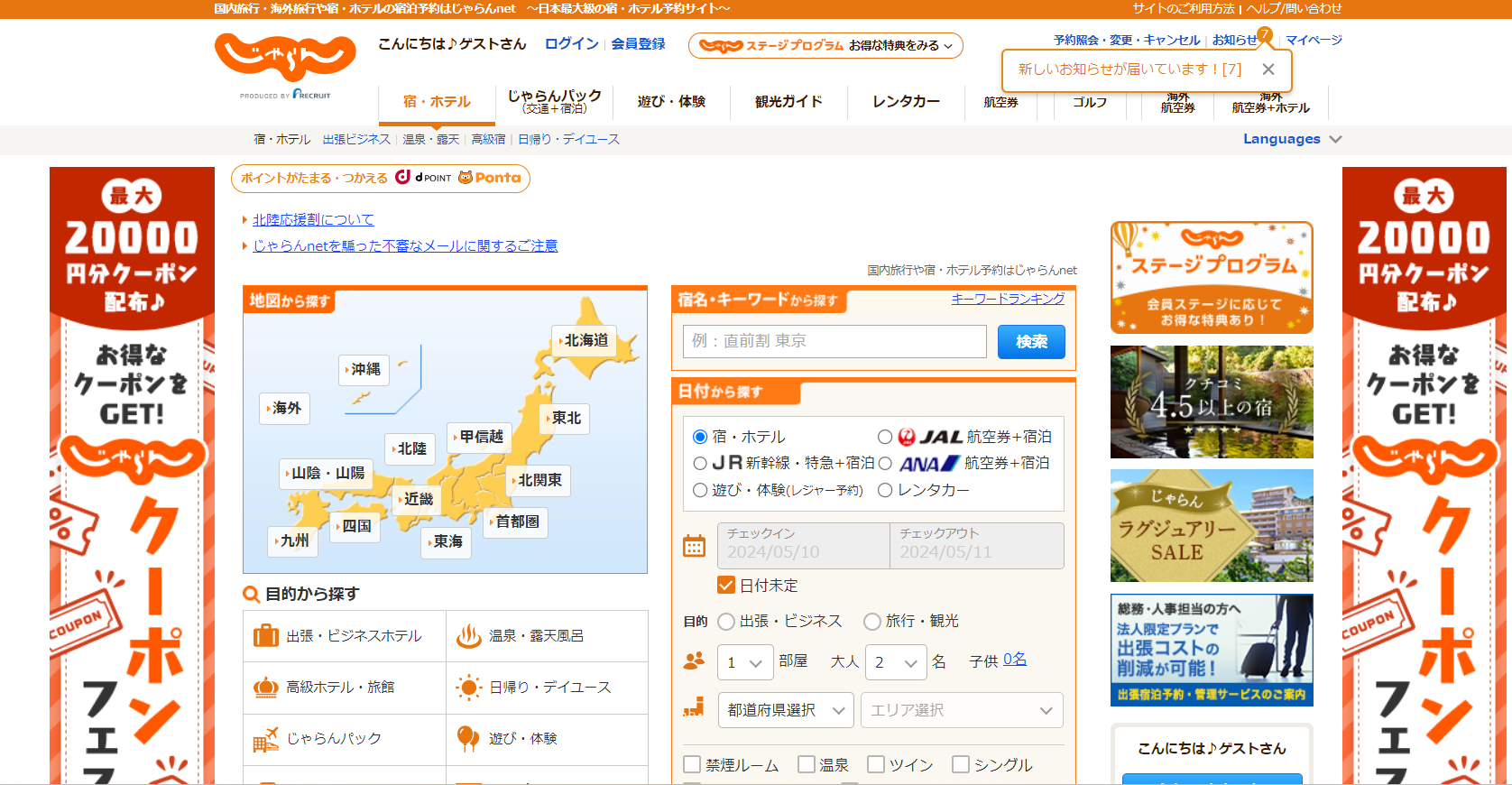Open the 遊び・体験 tab
This screenshot has width=1512, height=785.
pos(671,101)
